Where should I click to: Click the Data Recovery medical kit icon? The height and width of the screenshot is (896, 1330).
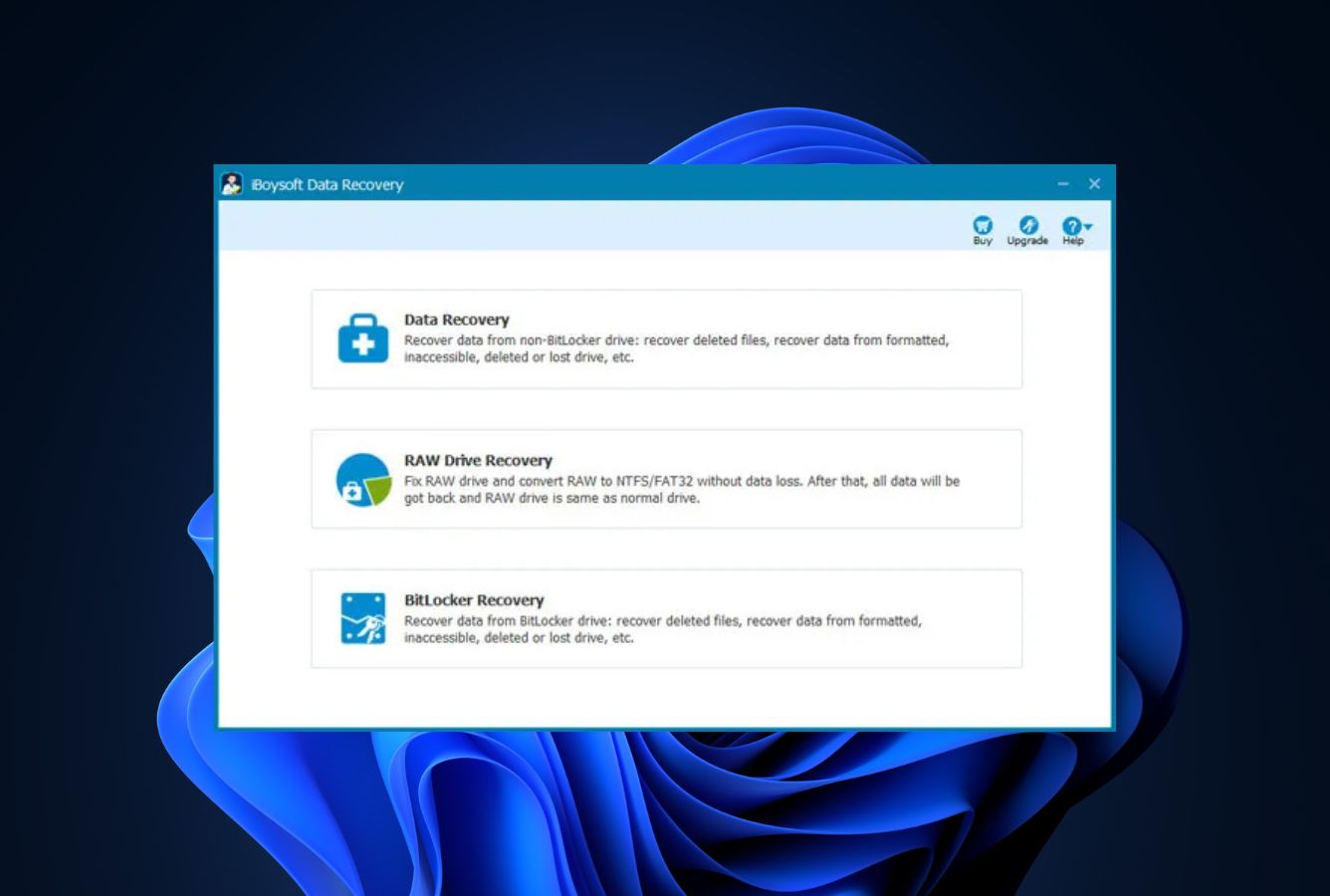(363, 338)
